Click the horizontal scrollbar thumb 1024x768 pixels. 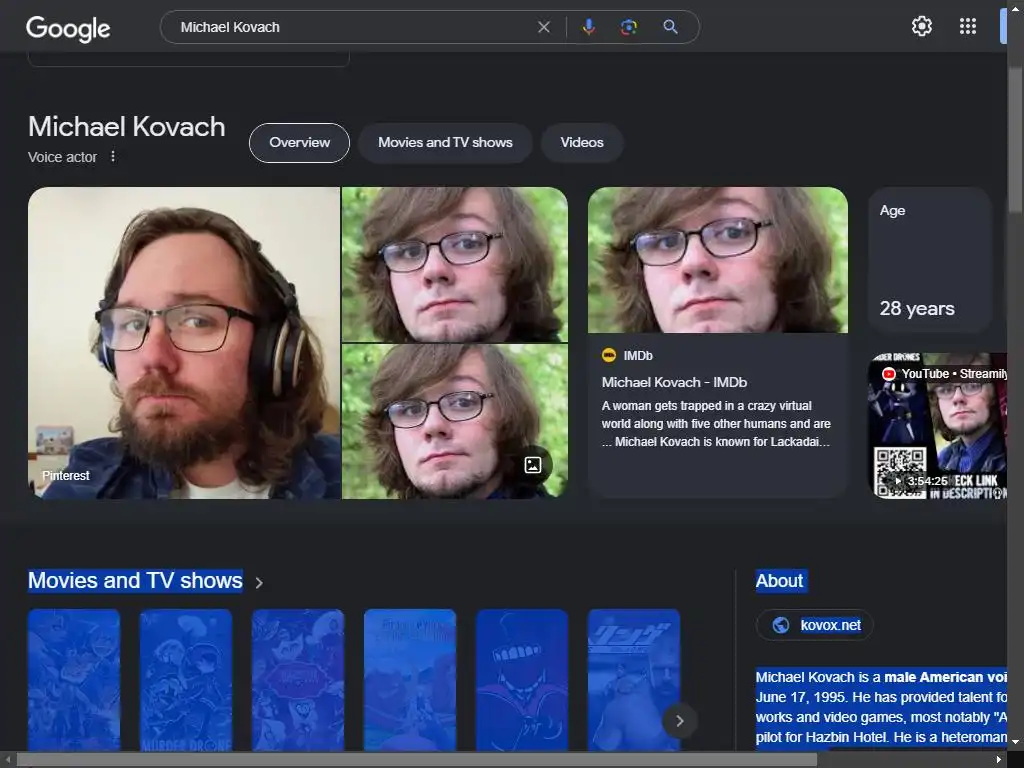417,760
